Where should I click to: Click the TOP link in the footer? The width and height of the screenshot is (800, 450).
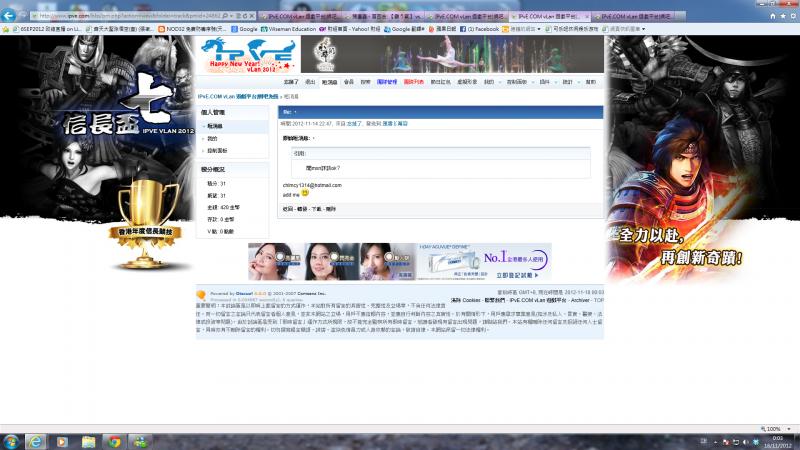pyautogui.click(x=599, y=300)
